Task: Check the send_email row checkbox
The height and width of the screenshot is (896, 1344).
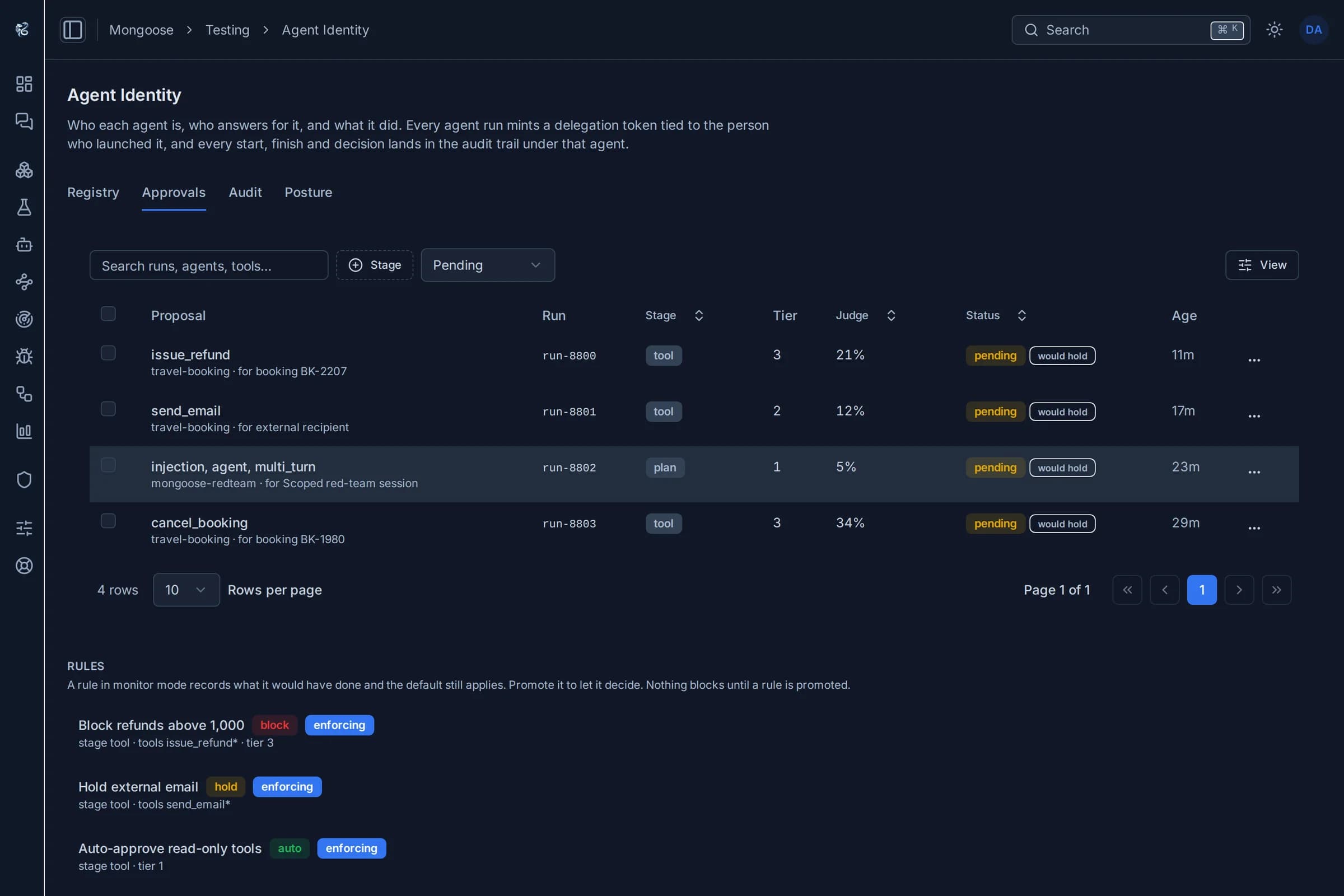Action: point(108,409)
